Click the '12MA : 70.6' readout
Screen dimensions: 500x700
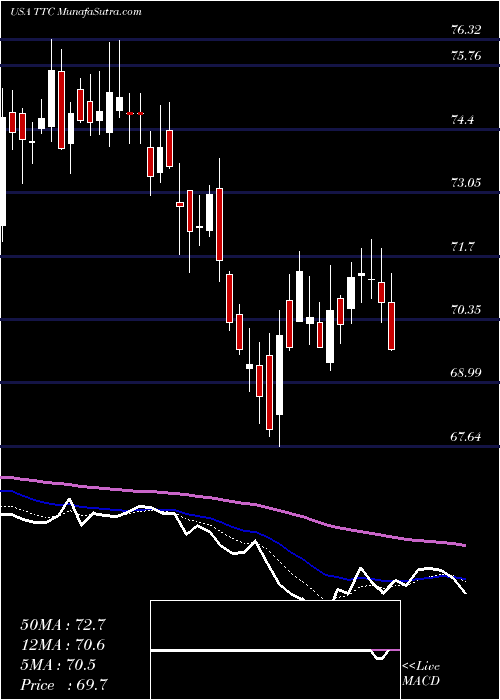pos(63,645)
